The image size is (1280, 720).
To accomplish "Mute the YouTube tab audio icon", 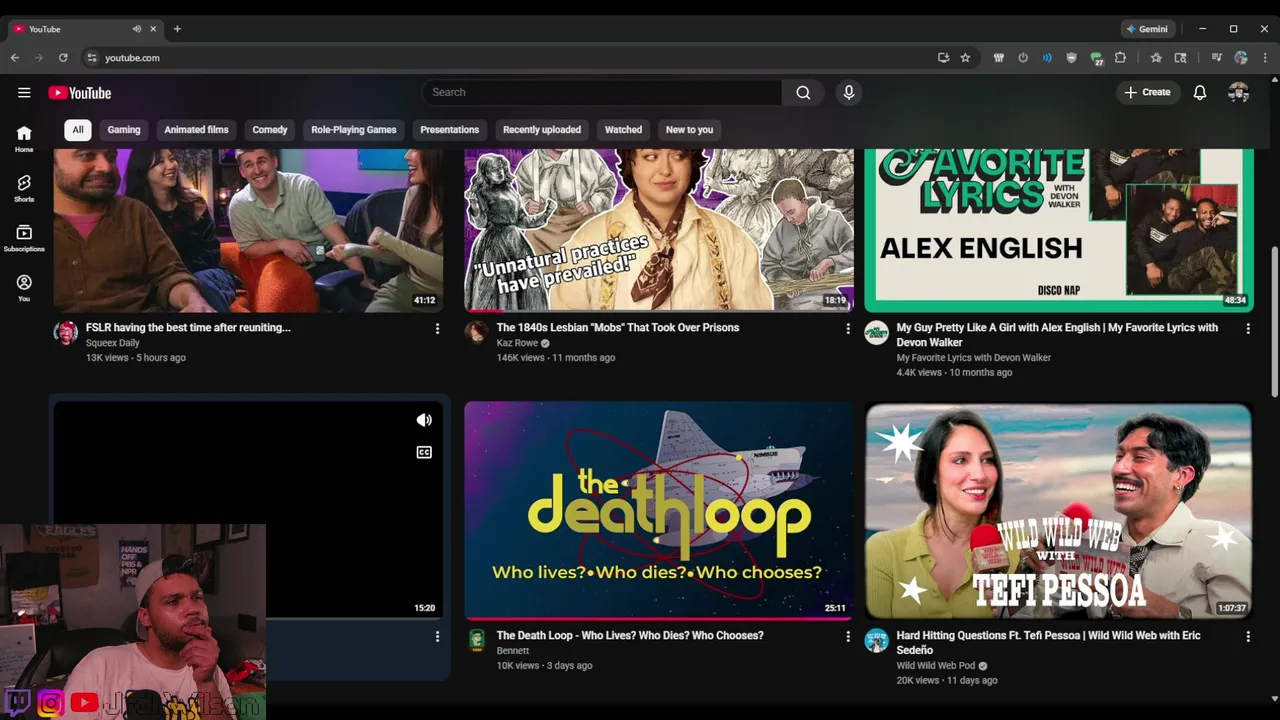I will pyautogui.click(x=137, y=29).
